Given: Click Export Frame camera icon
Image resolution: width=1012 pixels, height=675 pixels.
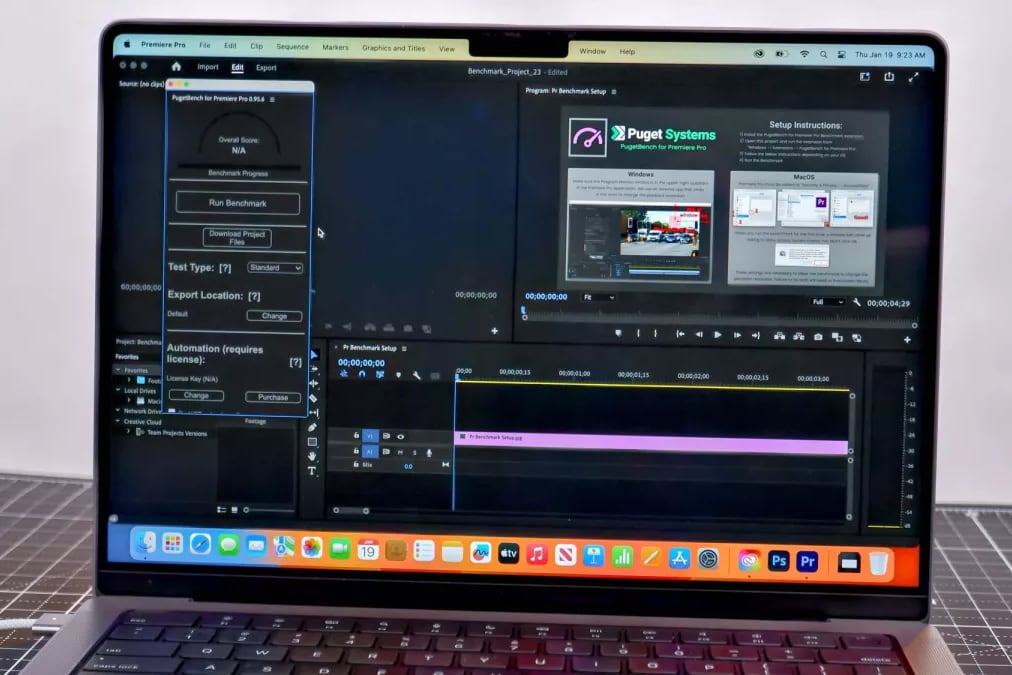Looking at the screenshot, I should (x=818, y=337).
